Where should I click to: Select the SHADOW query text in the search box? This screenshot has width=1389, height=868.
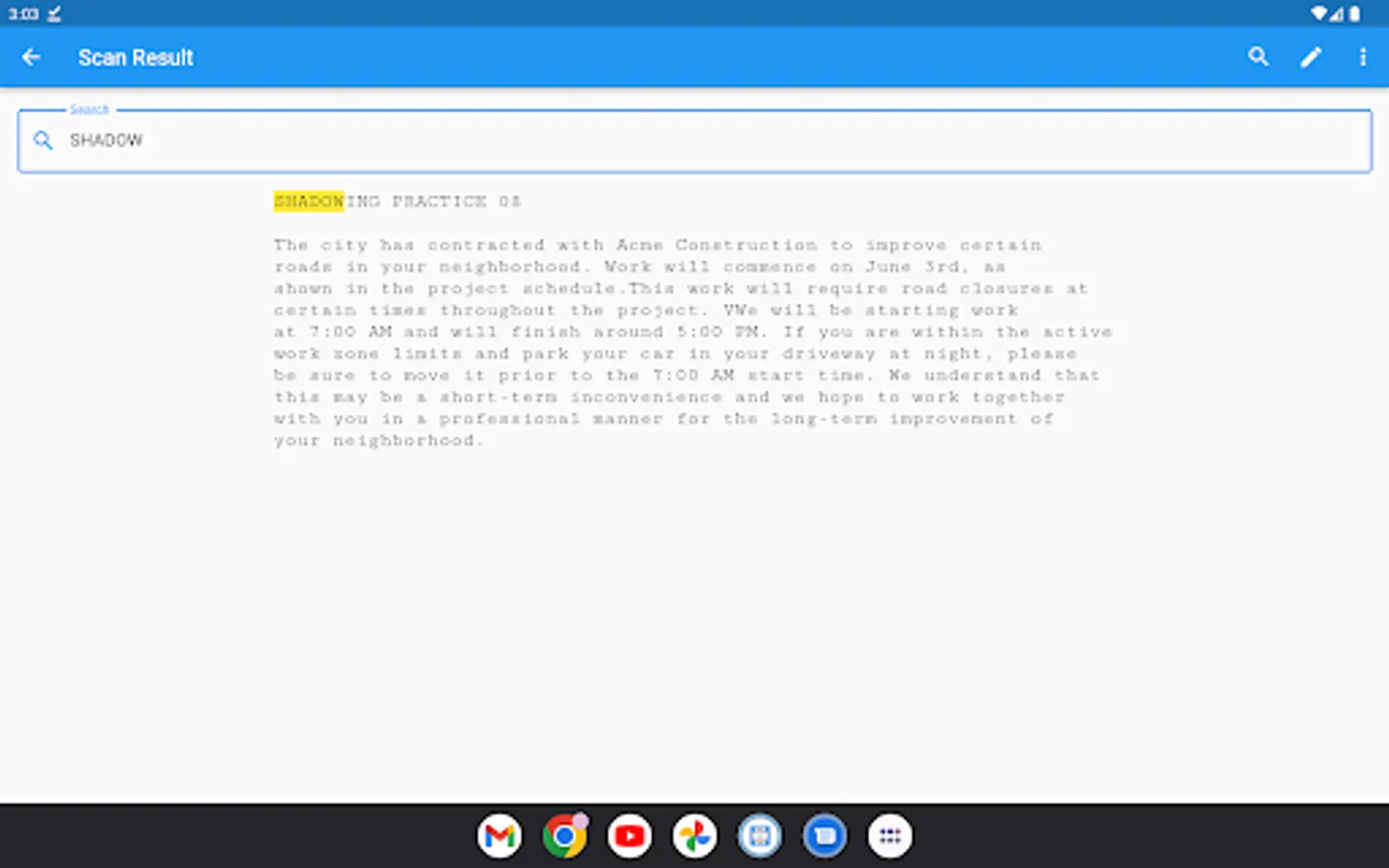pos(105,140)
